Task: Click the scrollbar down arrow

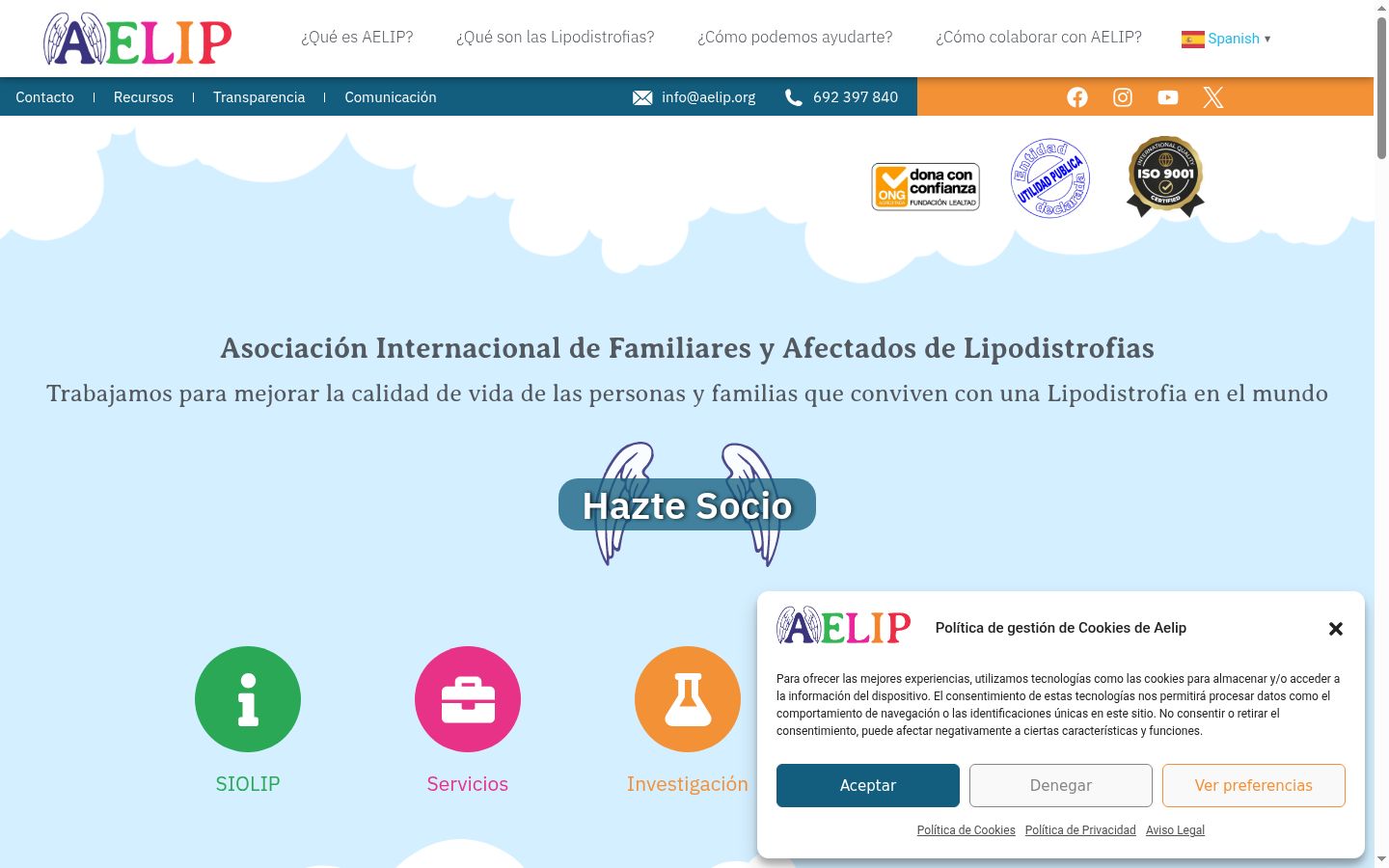Action: pos(1381,859)
